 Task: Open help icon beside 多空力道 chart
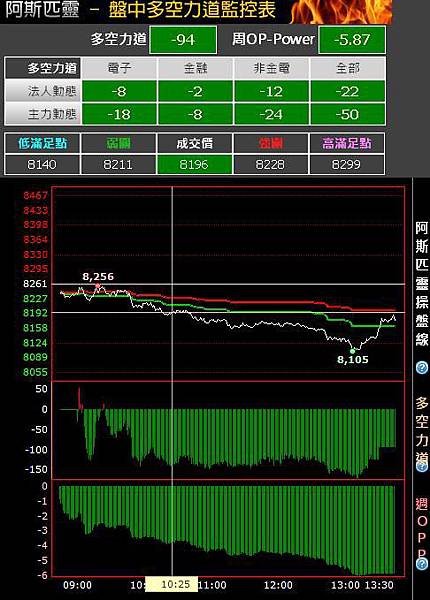coord(422,466)
